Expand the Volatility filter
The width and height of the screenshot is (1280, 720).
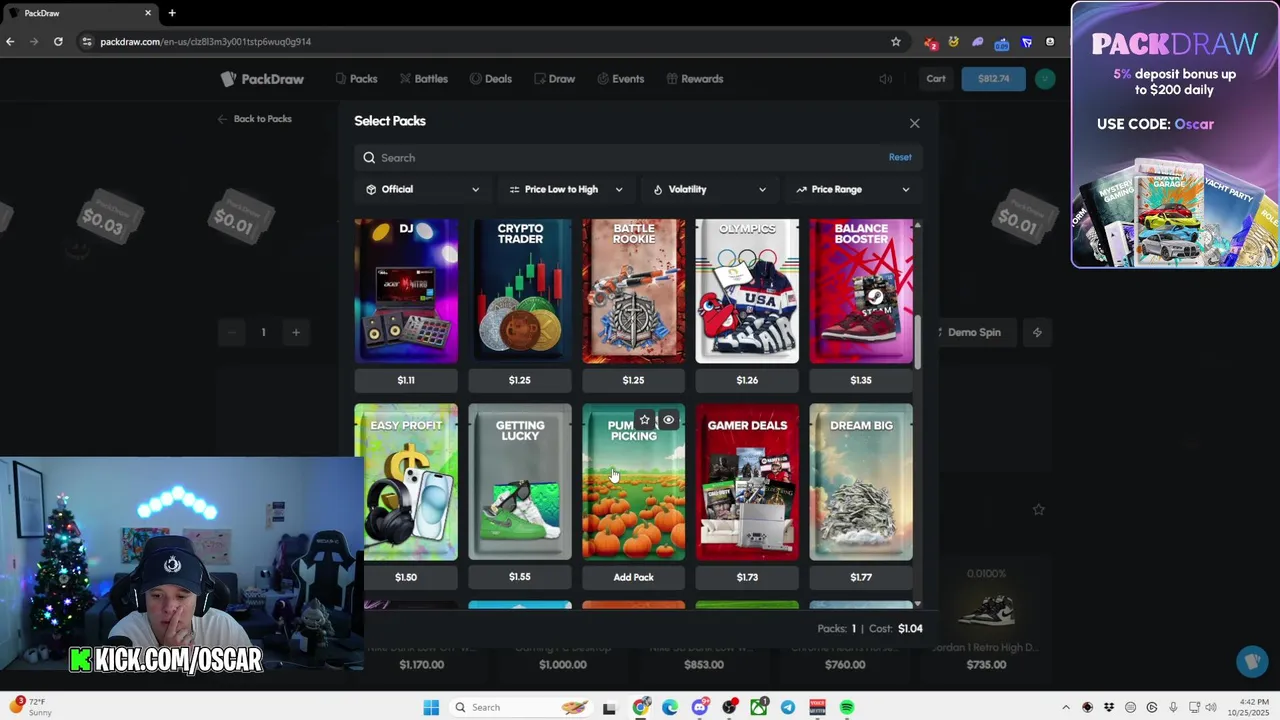tap(710, 189)
